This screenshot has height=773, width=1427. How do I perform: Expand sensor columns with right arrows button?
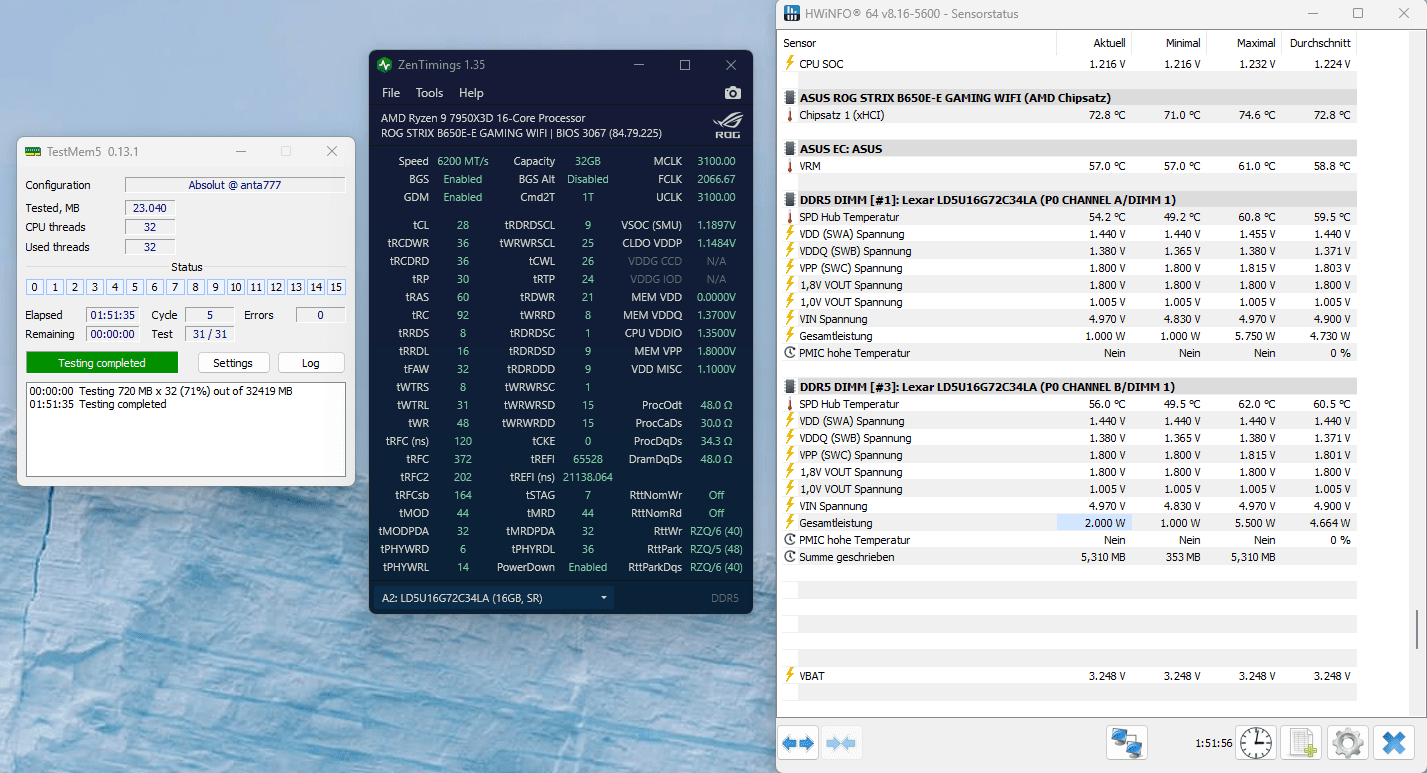pos(798,743)
